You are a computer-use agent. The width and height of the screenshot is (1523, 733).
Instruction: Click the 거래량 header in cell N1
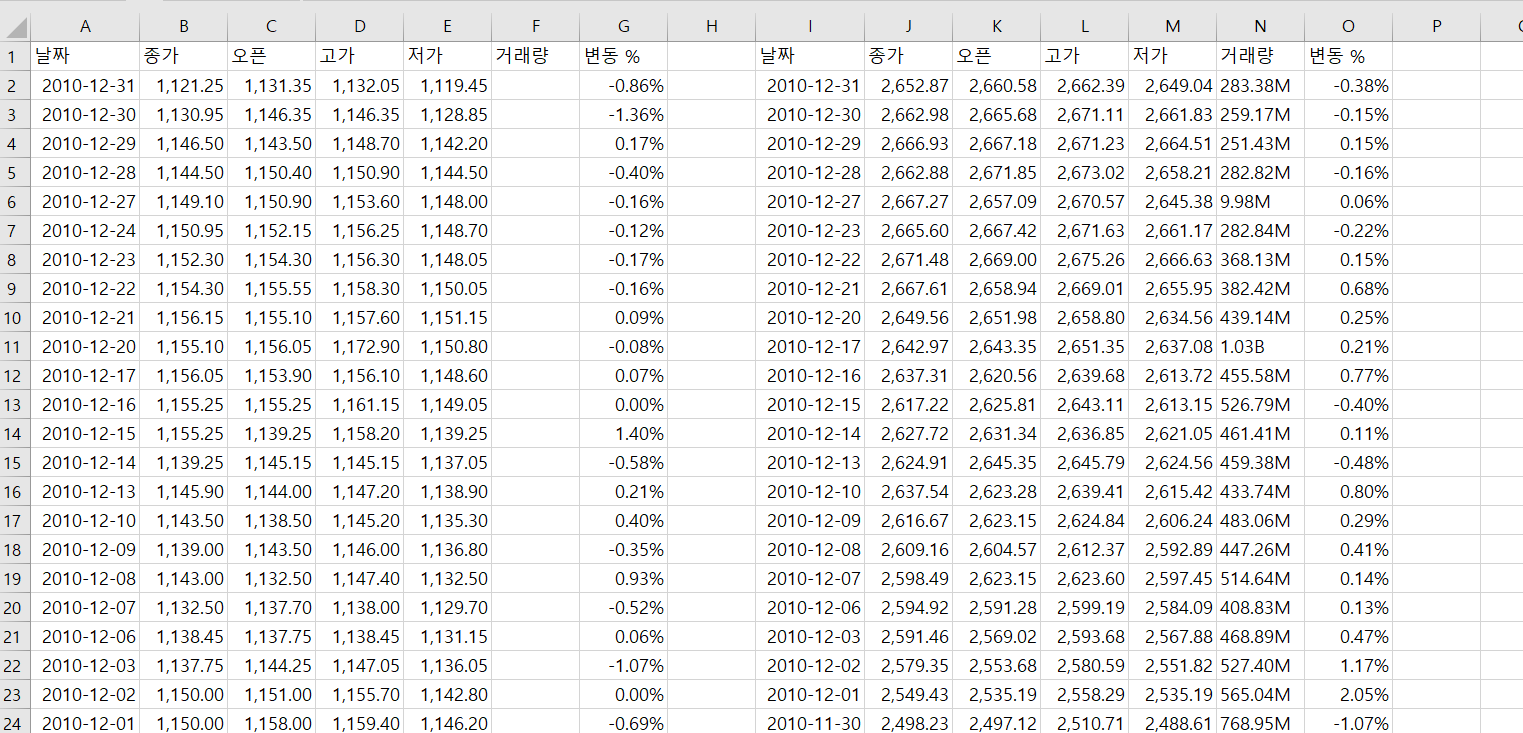[1260, 56]
